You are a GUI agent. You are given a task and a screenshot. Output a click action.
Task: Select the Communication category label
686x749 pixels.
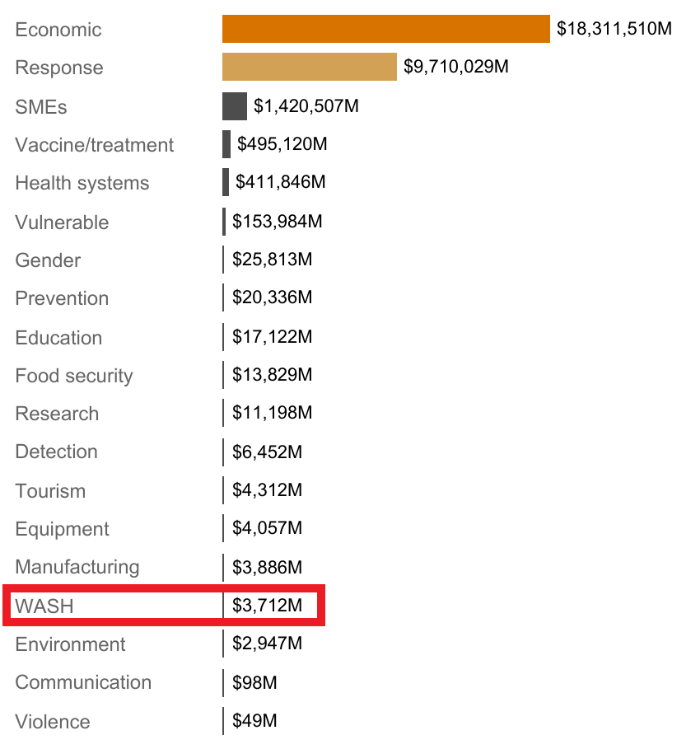(x=83, y=682)
